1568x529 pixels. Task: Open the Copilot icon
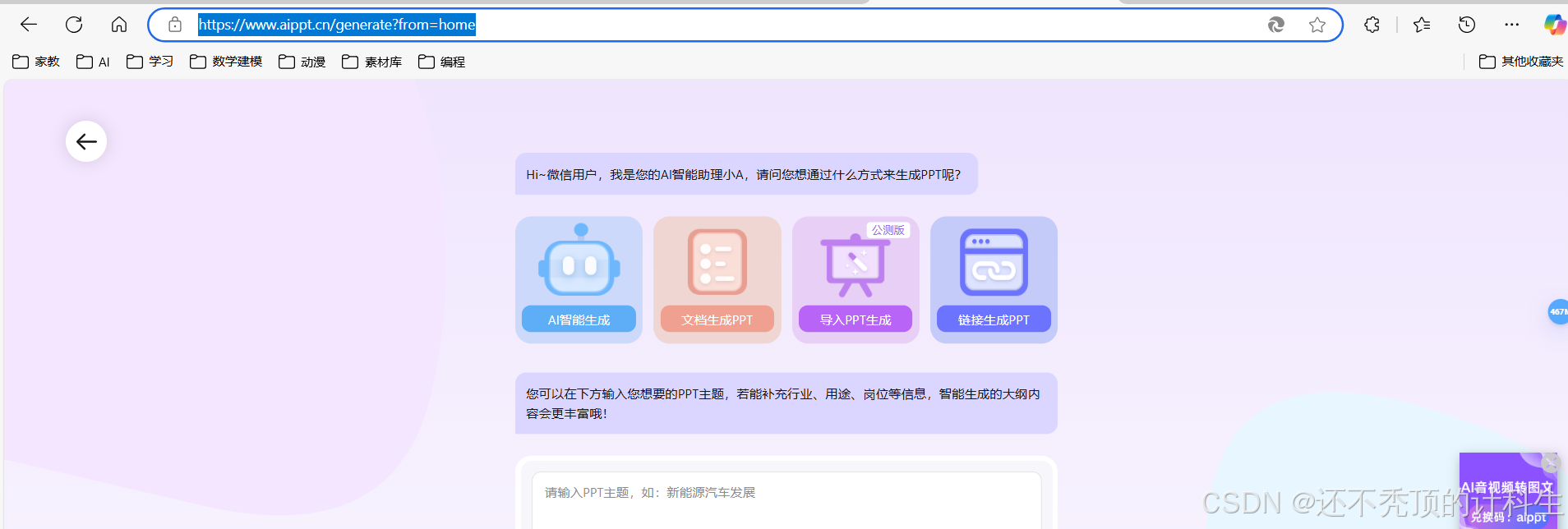[1555, 25]
